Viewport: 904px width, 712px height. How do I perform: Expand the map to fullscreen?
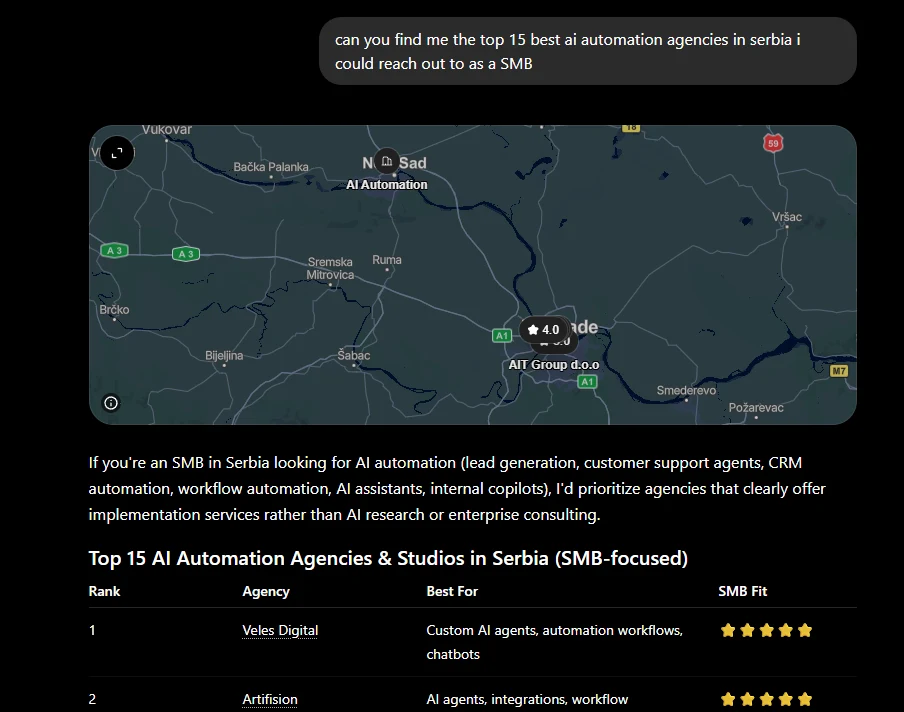(x=117, y=153)
